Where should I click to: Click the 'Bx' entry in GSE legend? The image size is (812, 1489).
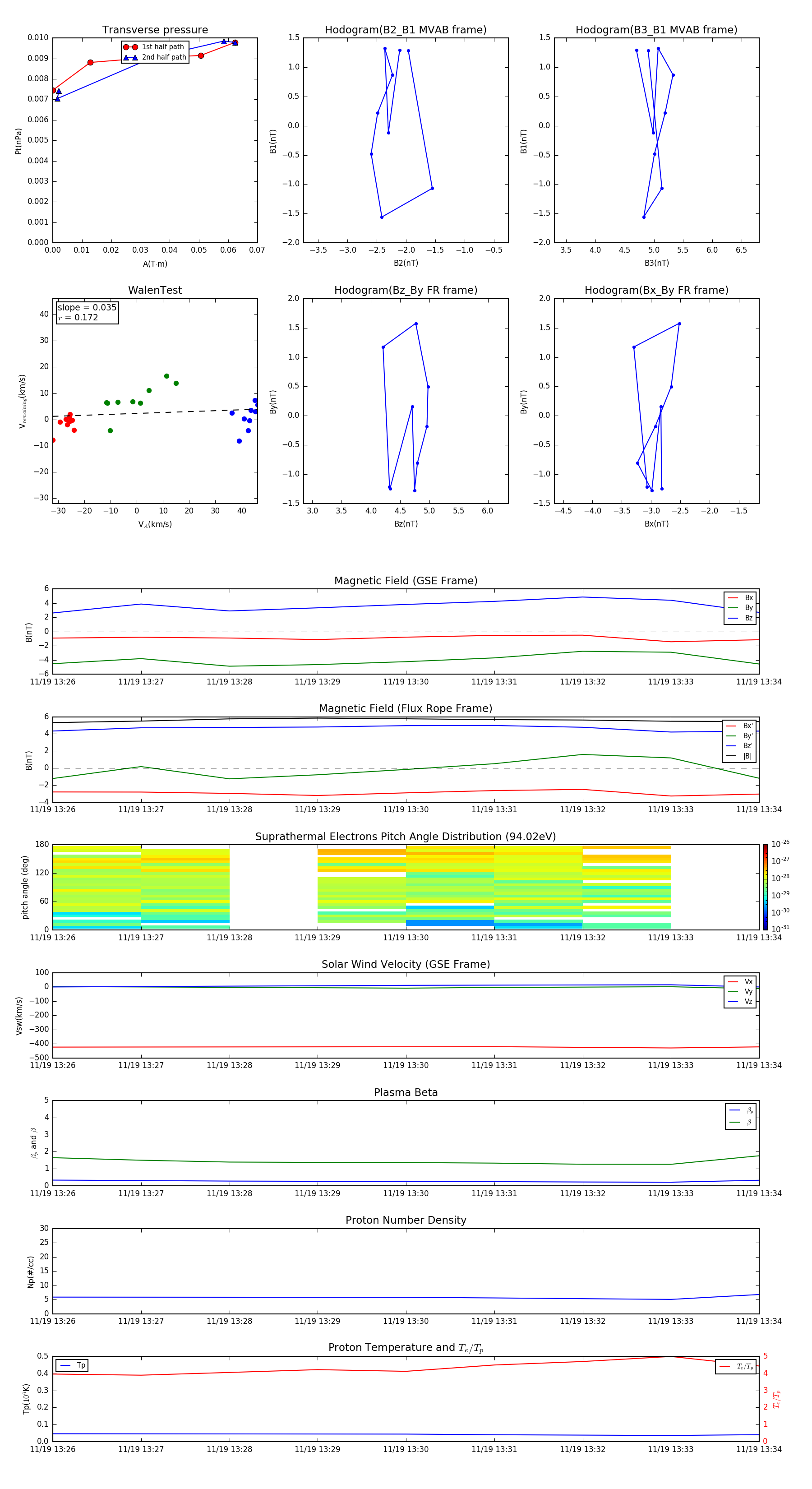tap(740, 598)
